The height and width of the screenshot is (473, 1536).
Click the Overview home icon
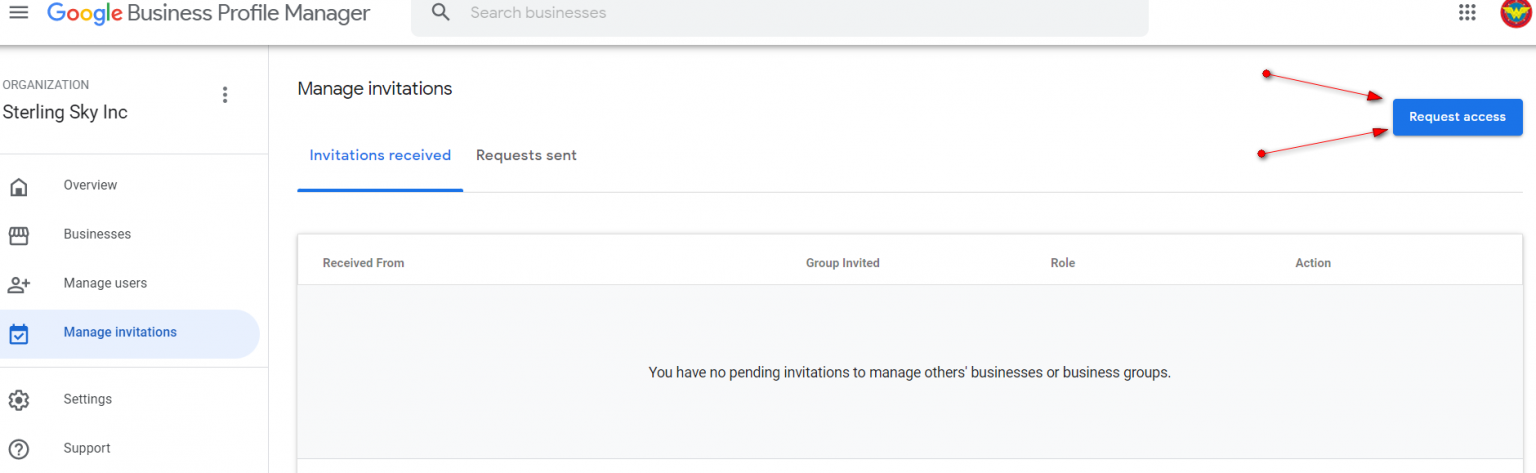[x=18, y=186]
